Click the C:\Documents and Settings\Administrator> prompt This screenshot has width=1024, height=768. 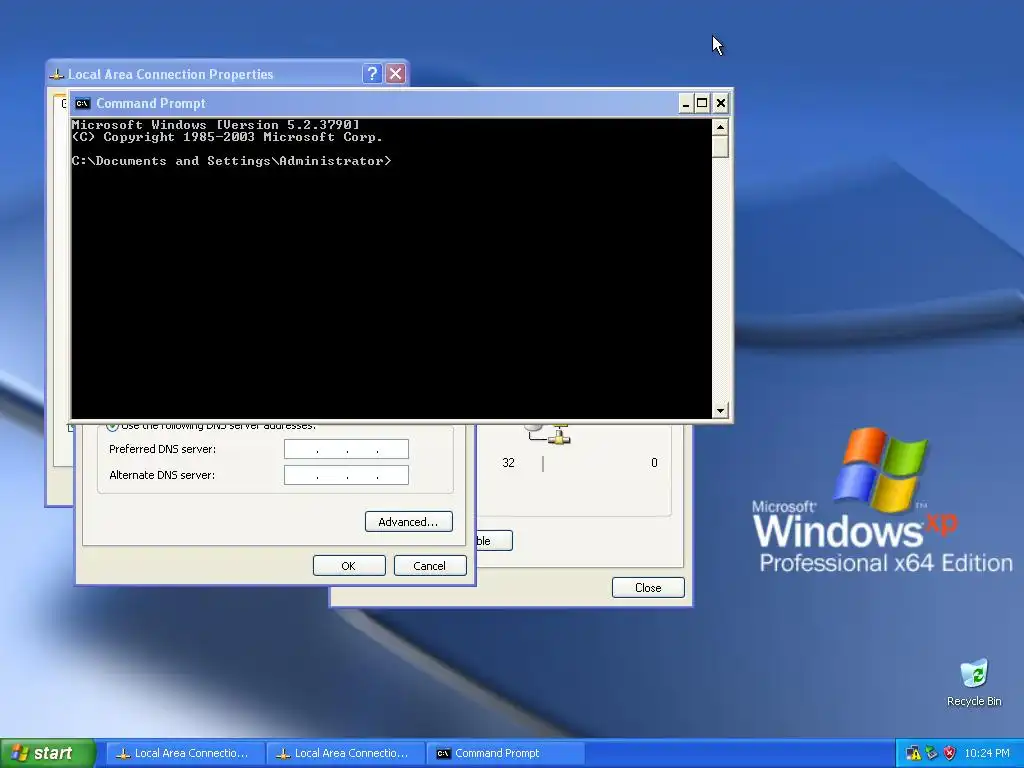click(231, 161)
